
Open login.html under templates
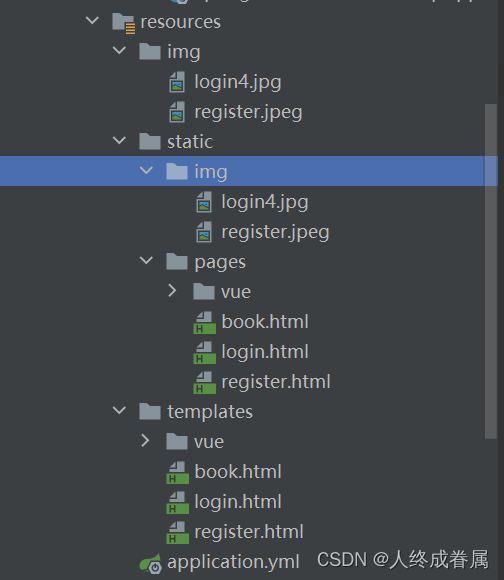[238, 502]
